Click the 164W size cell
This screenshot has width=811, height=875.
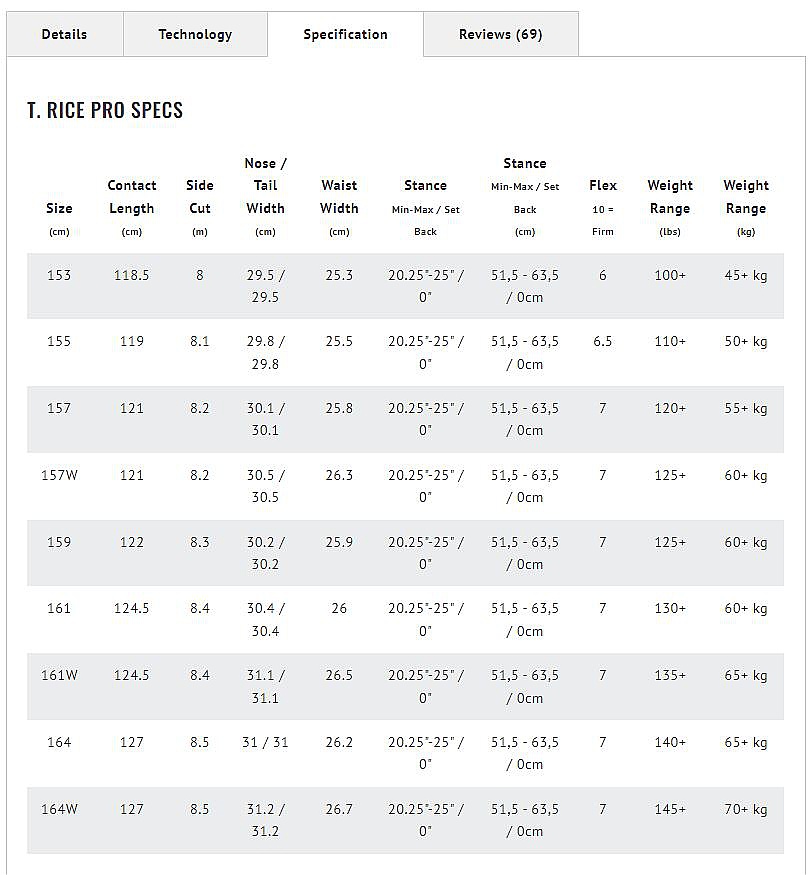pos(59,809)
